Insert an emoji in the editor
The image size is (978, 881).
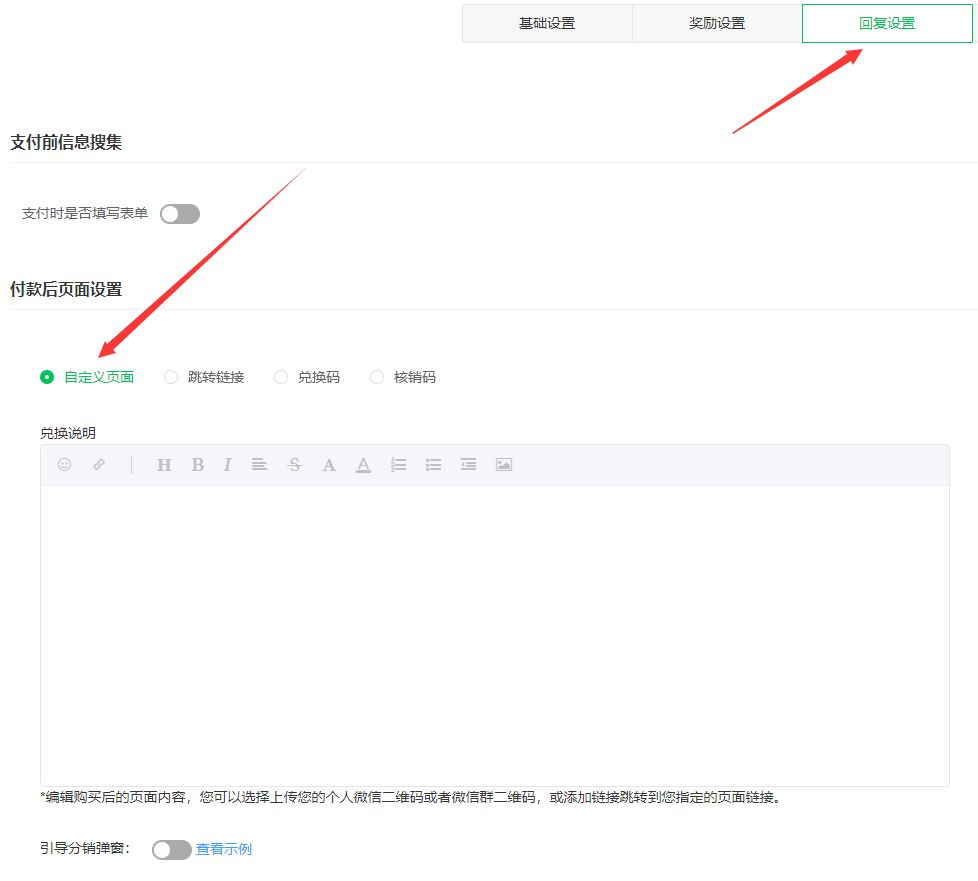pyautogui.click(x=64, y=464)
